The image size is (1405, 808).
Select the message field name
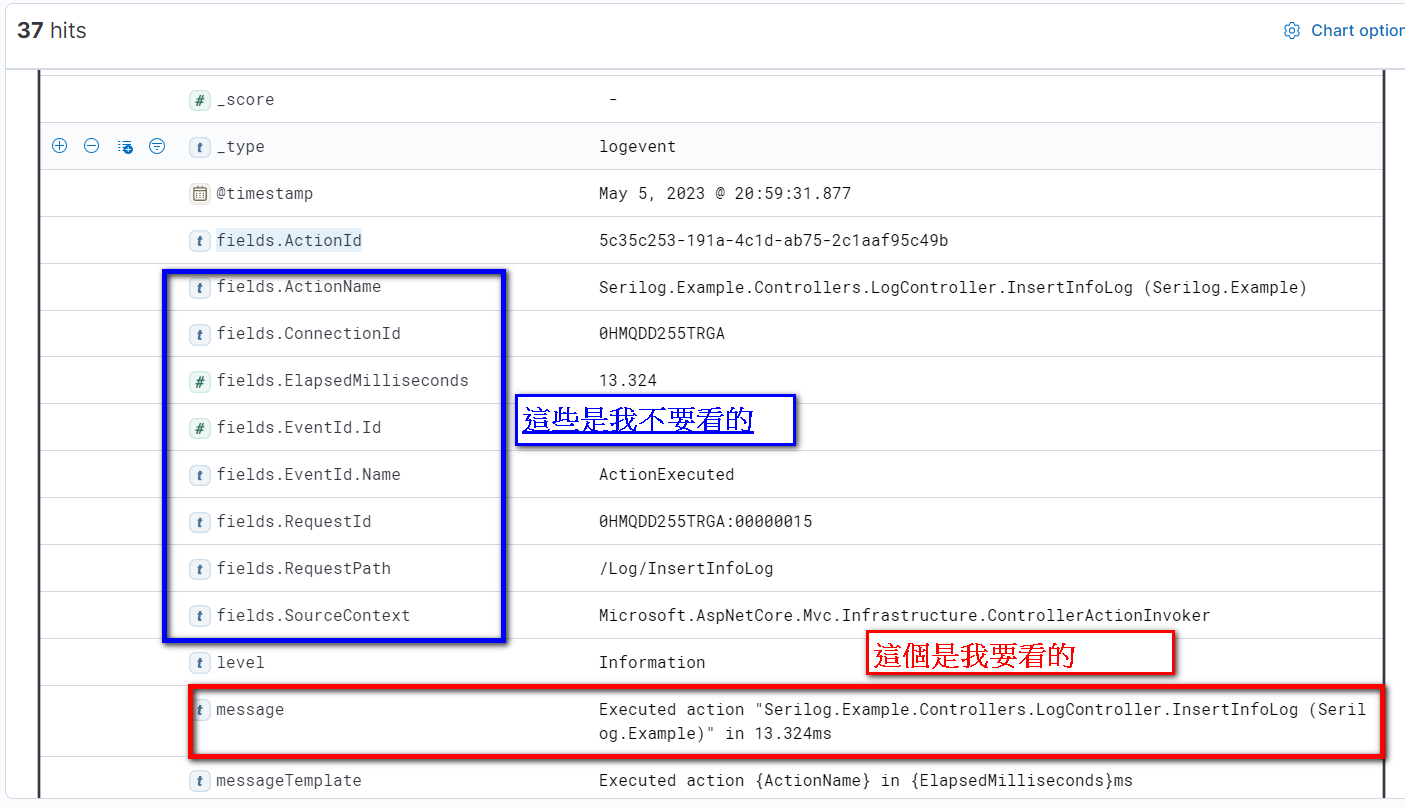click(x=250, y=710)
